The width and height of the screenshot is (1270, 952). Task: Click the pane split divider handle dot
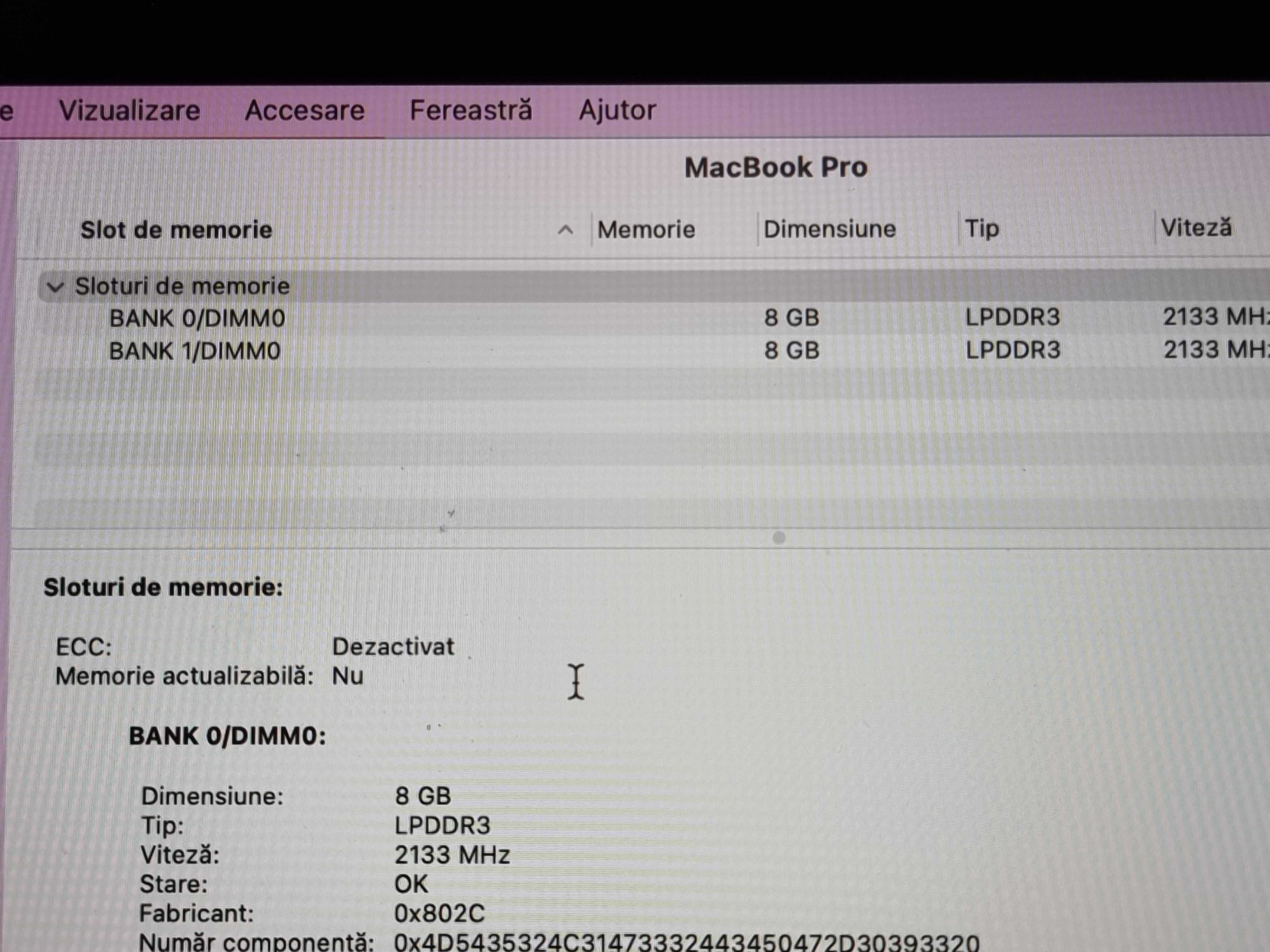[x=779, y=538]
